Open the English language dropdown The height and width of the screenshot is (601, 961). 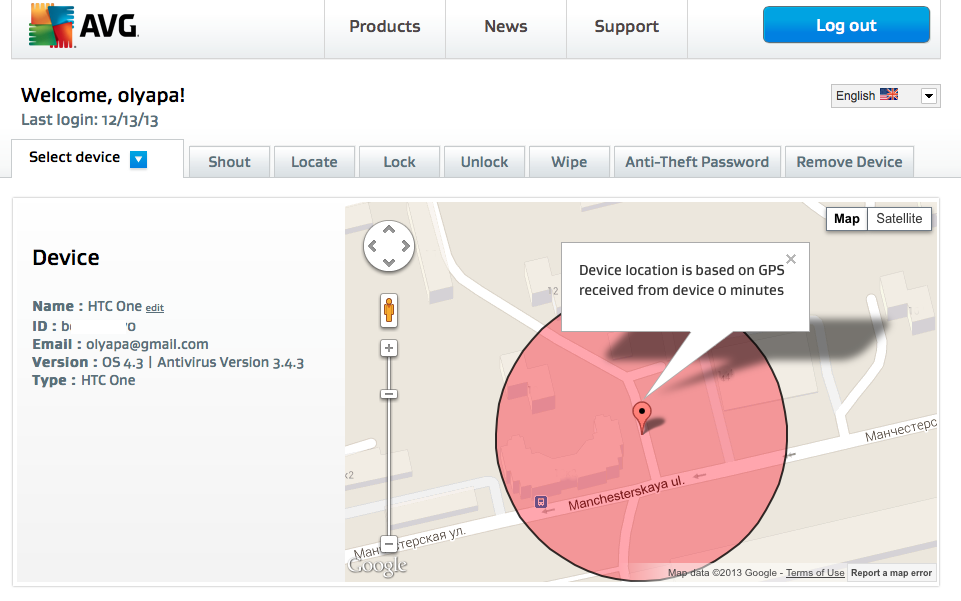pos(928,96)
